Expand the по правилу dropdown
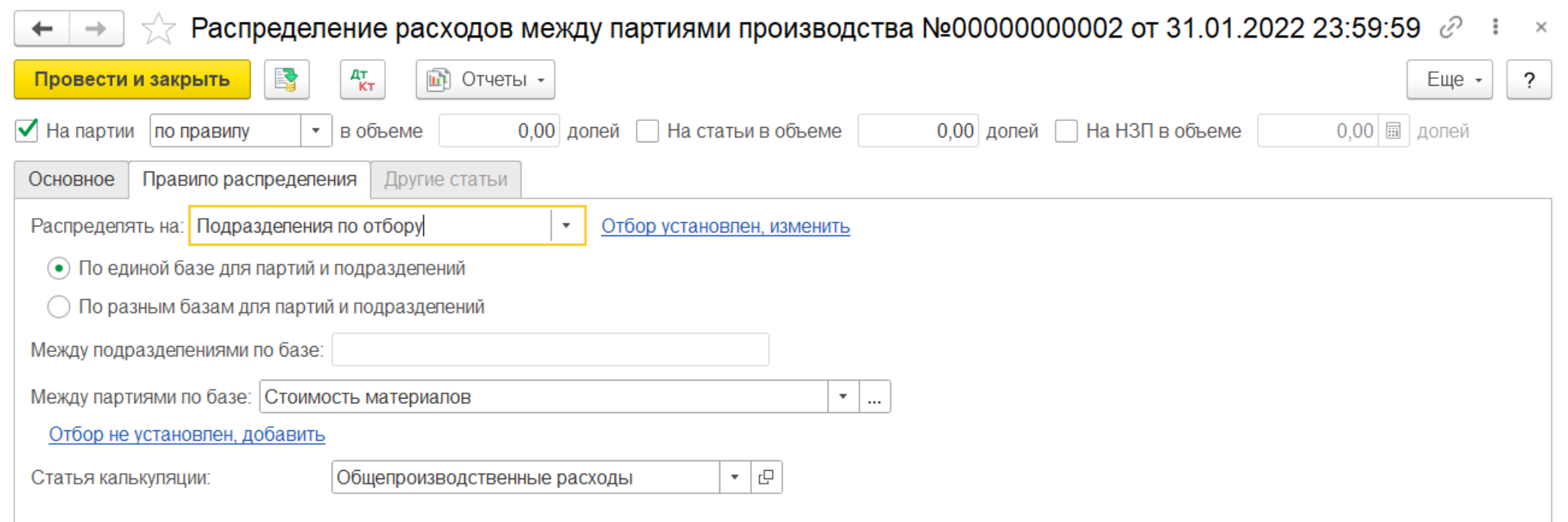 tap(316, 131)
